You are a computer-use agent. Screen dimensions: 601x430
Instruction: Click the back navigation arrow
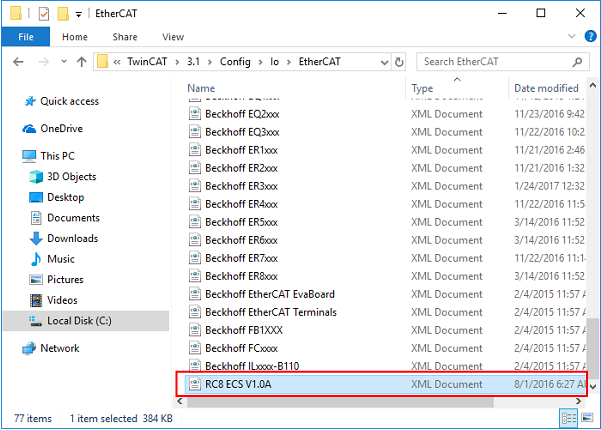pyautogui.click(x=20, y=62)
